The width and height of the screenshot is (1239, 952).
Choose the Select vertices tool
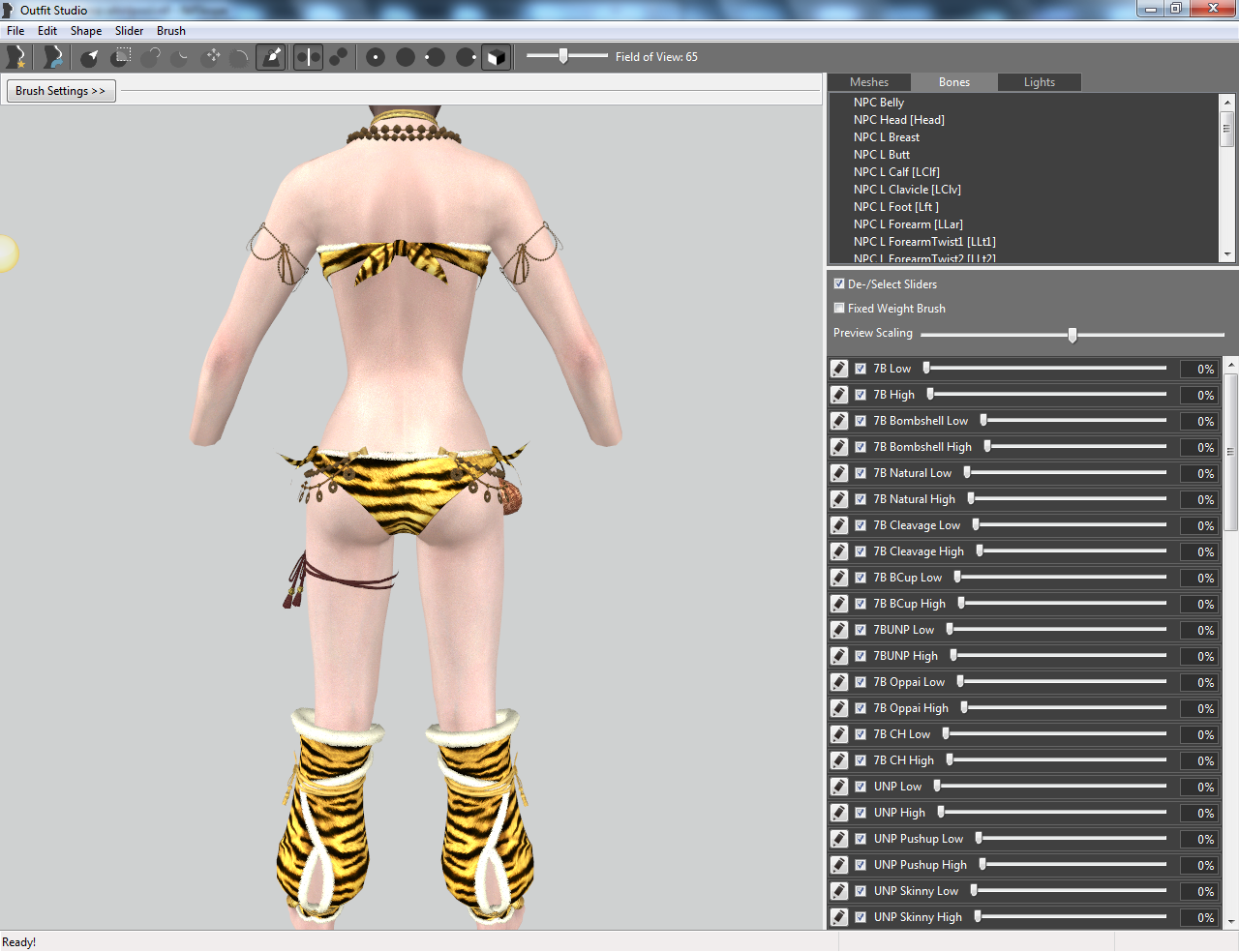pos(89,57)
